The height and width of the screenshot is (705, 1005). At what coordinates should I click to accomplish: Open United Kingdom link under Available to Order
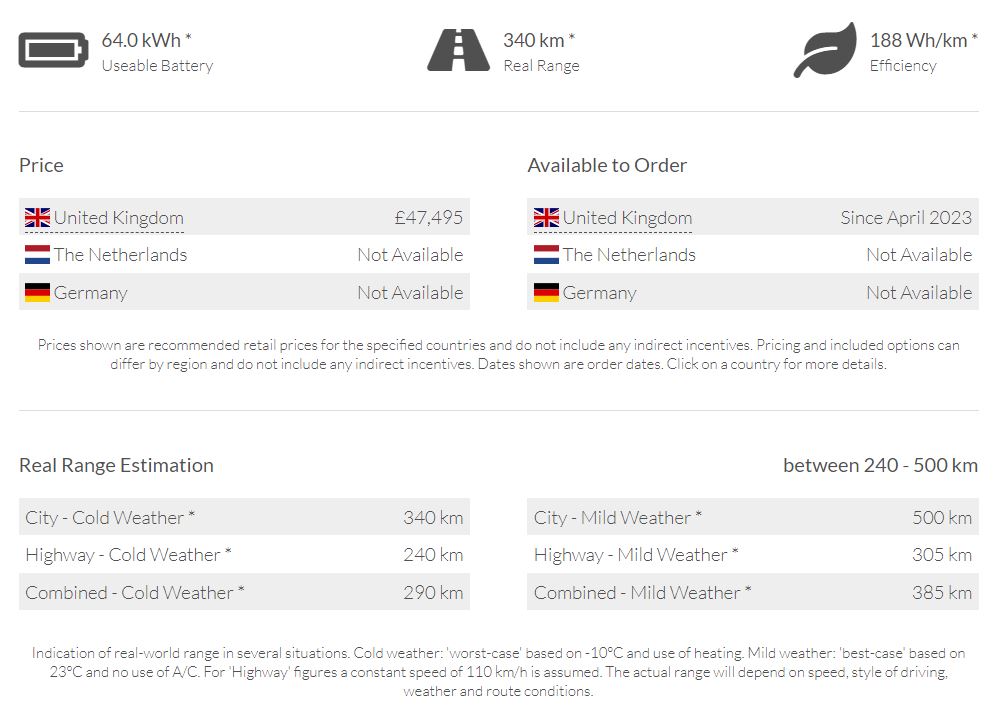(x=627, y=218)
